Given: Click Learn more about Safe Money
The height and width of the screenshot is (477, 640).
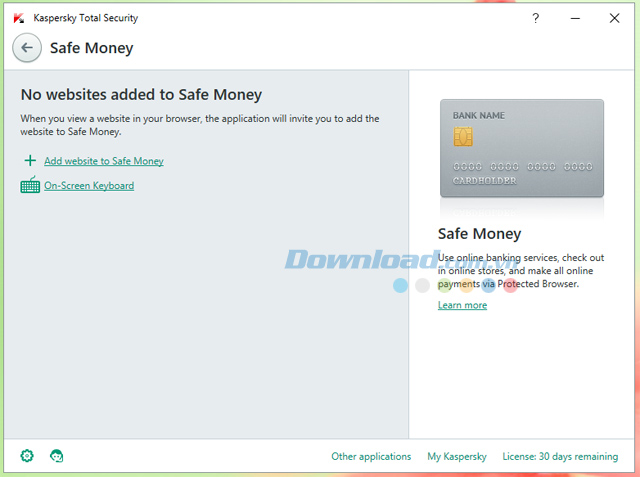Looking at the screenshot, I should (x=462, y=305).
